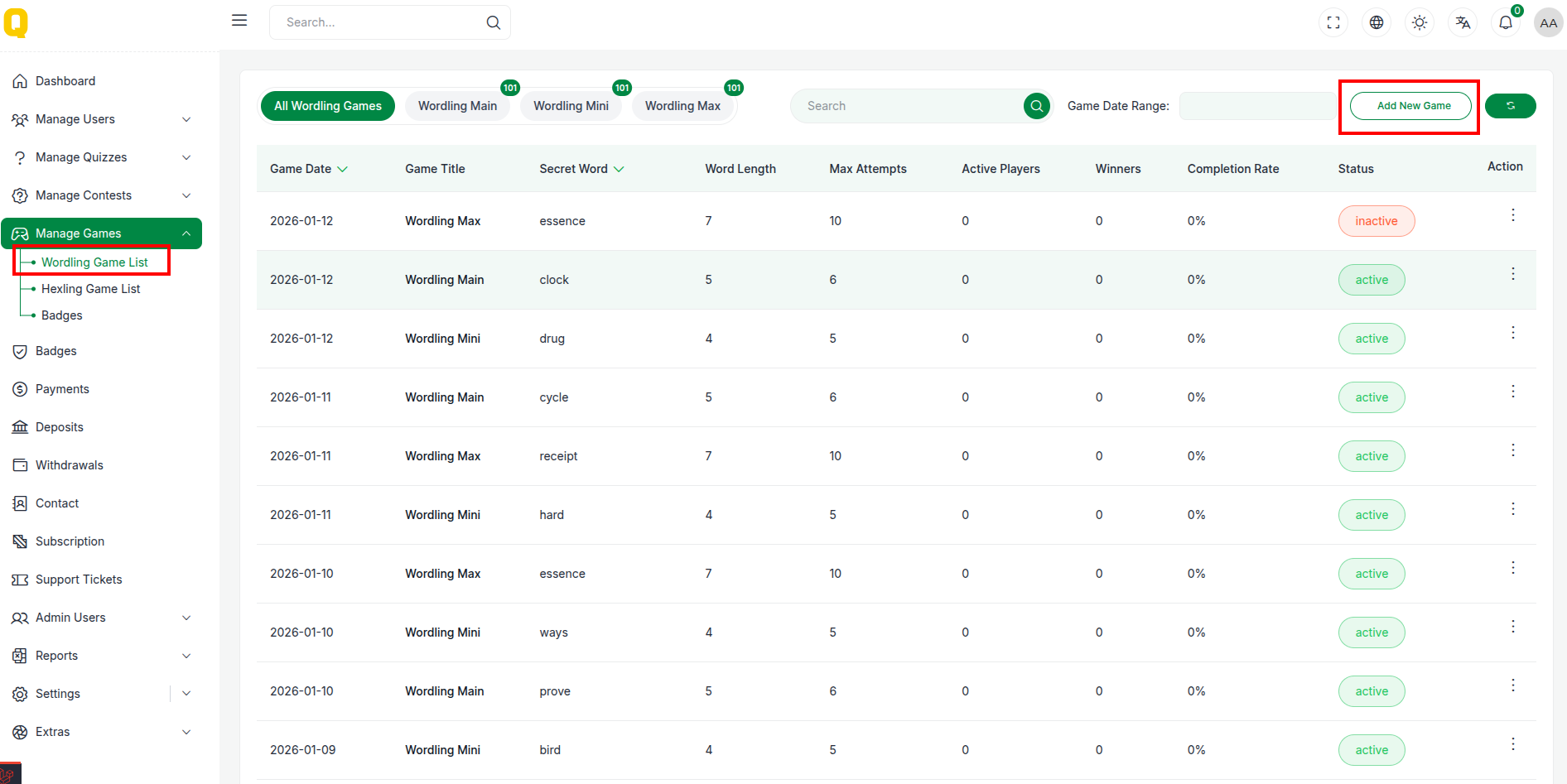Open the notifications bell icon
Image resolution: width=1567 pixels, height=784 pixels.
tap(1506, 22)
